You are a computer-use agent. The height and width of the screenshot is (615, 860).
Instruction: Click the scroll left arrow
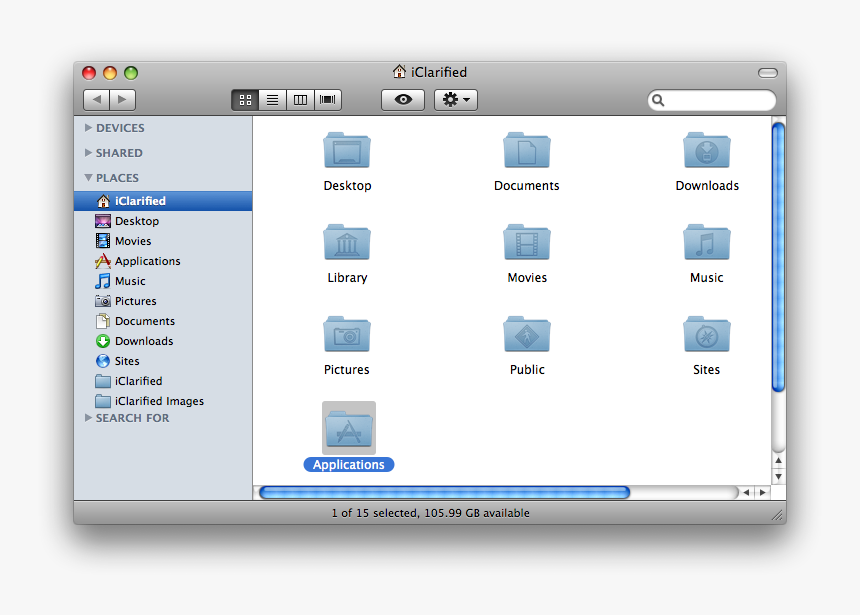coord(746,493)
